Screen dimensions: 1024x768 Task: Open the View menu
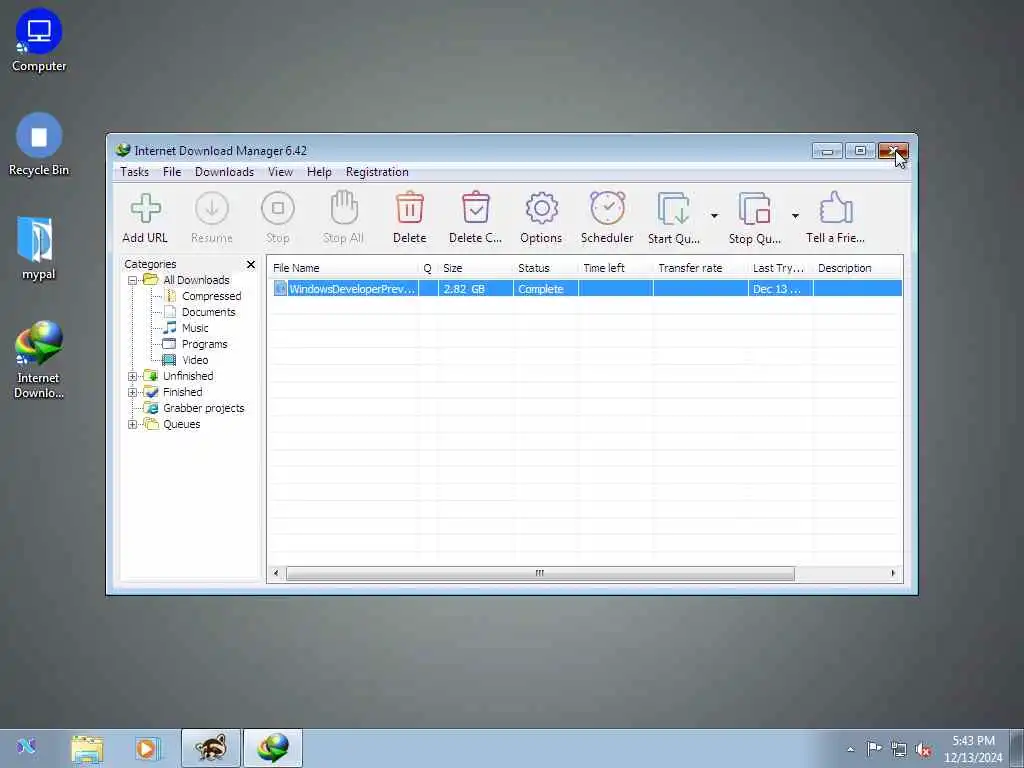point(280,172)
